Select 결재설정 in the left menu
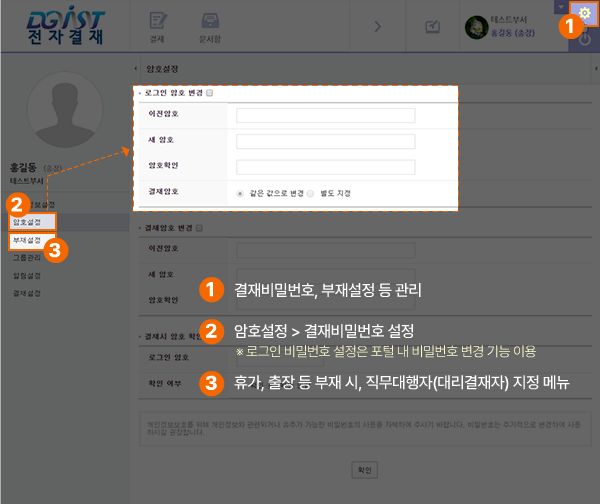This screenshot has height=504, width=600. coord(27,293)
